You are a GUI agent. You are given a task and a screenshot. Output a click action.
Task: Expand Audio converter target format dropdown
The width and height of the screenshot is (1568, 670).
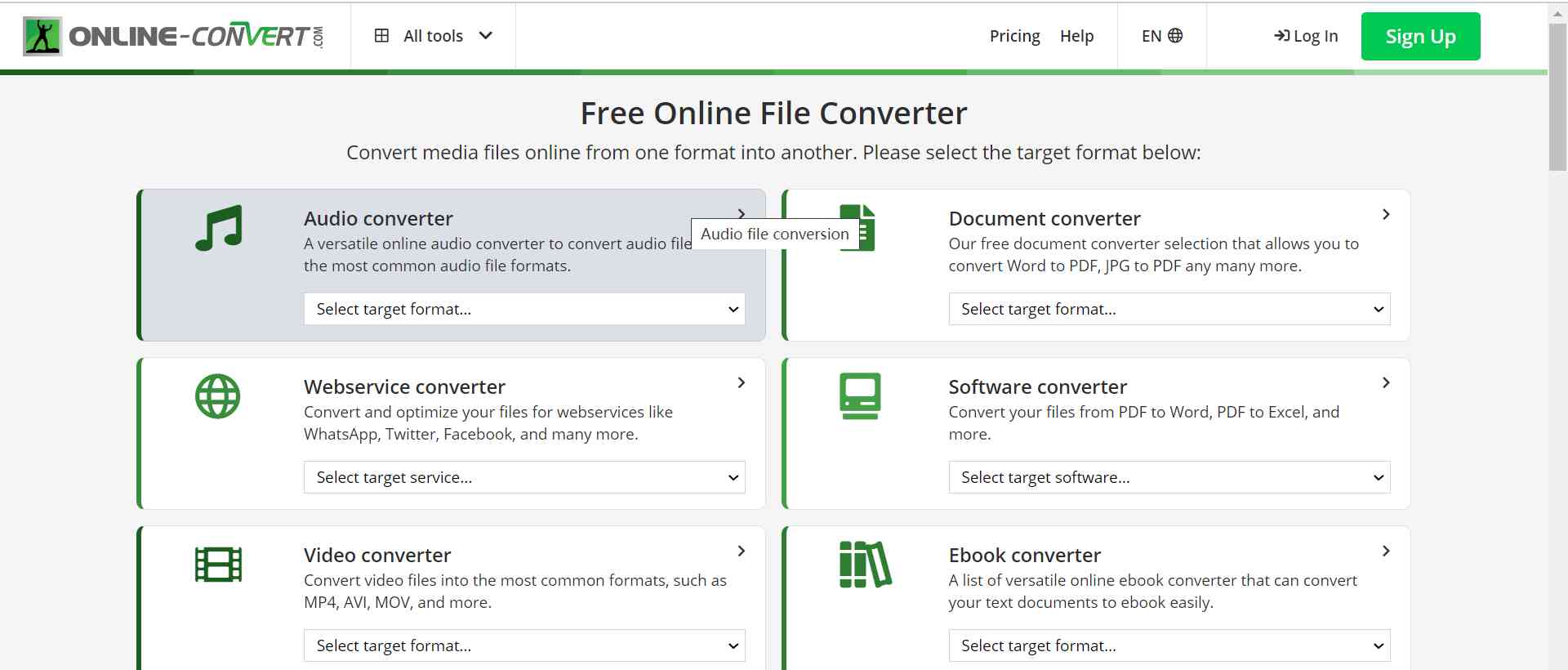pos(524,309)
